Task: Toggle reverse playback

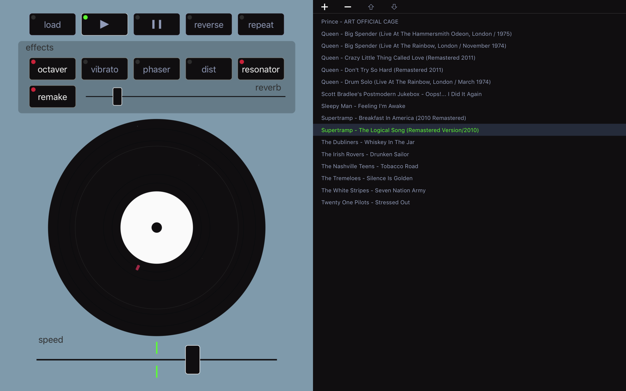Action: (209, 24)
